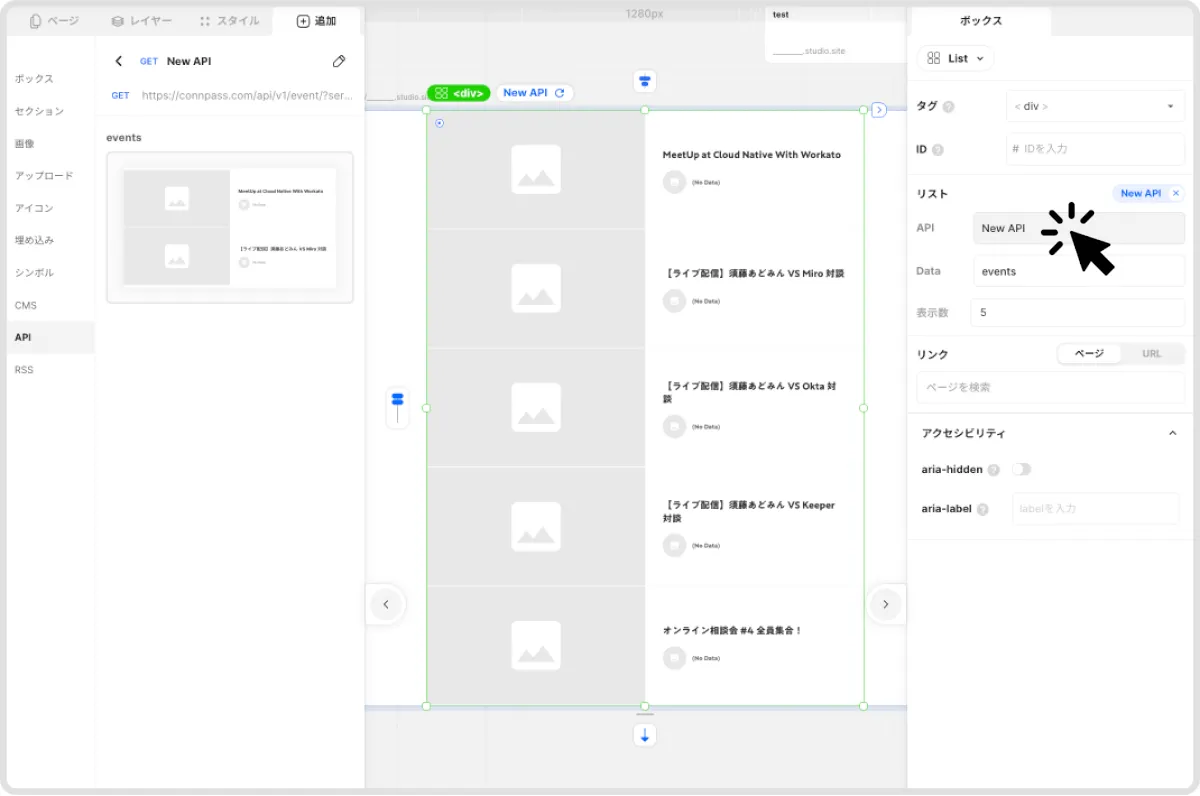Click image placeholder in the Okta row
The height and width of the screenshot is (796, 1200).
[x=536, y=407]
